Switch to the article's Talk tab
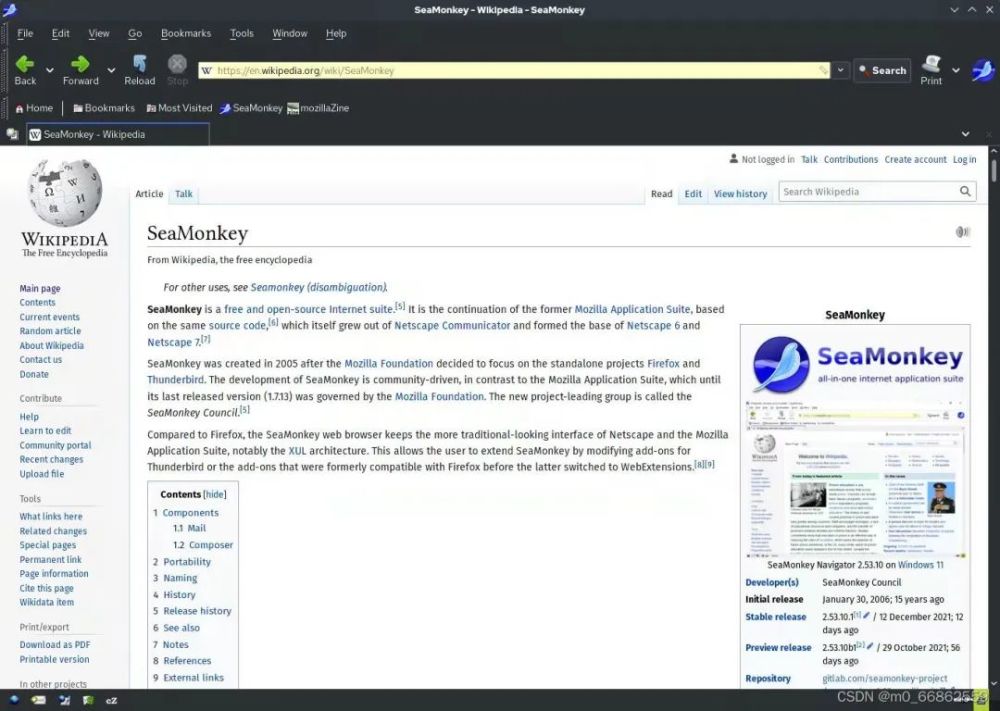1000x711 pixels. (x=184, y=194)
